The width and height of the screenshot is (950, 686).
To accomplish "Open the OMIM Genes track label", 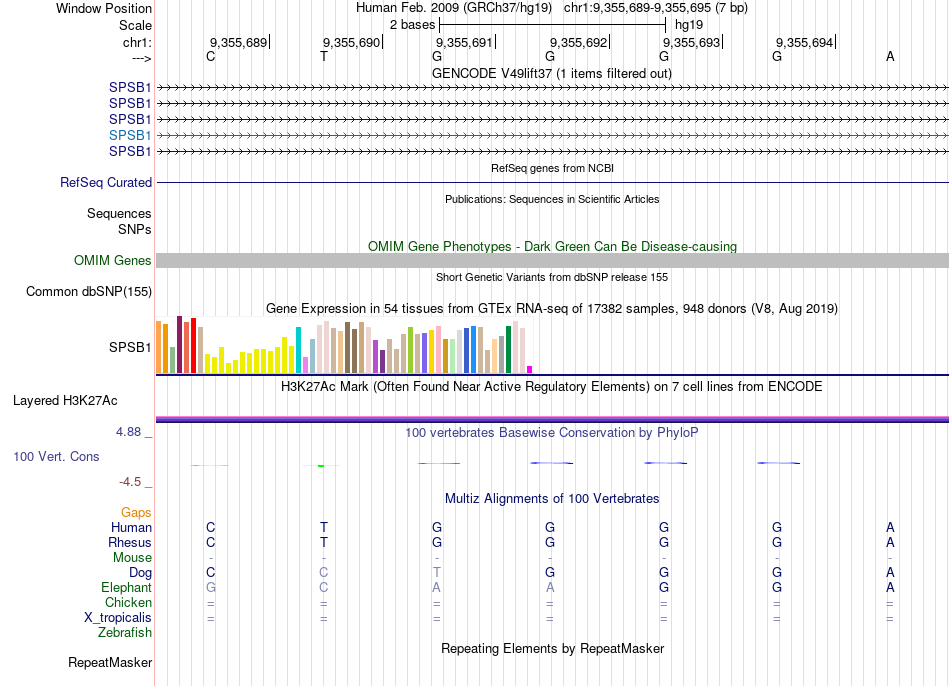I will coord(112,261).
